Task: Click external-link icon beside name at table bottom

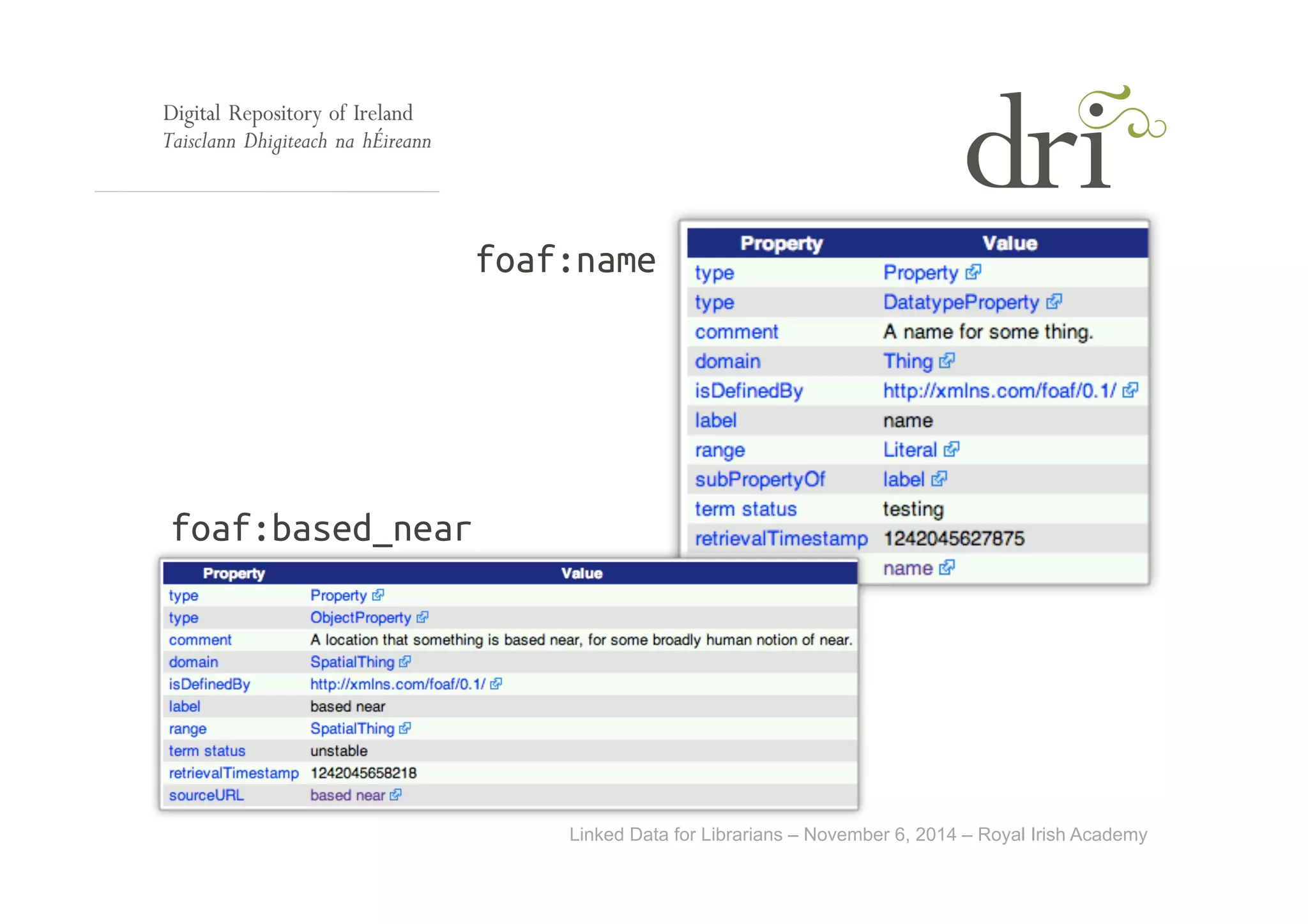Action: click(x=947, y=568)
